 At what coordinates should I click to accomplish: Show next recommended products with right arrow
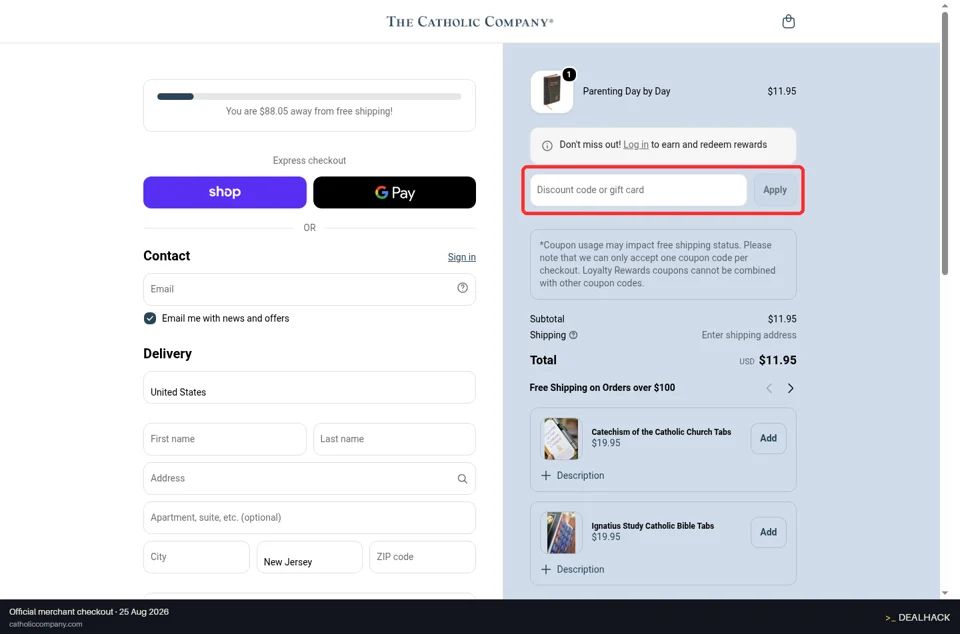[790, 388]
